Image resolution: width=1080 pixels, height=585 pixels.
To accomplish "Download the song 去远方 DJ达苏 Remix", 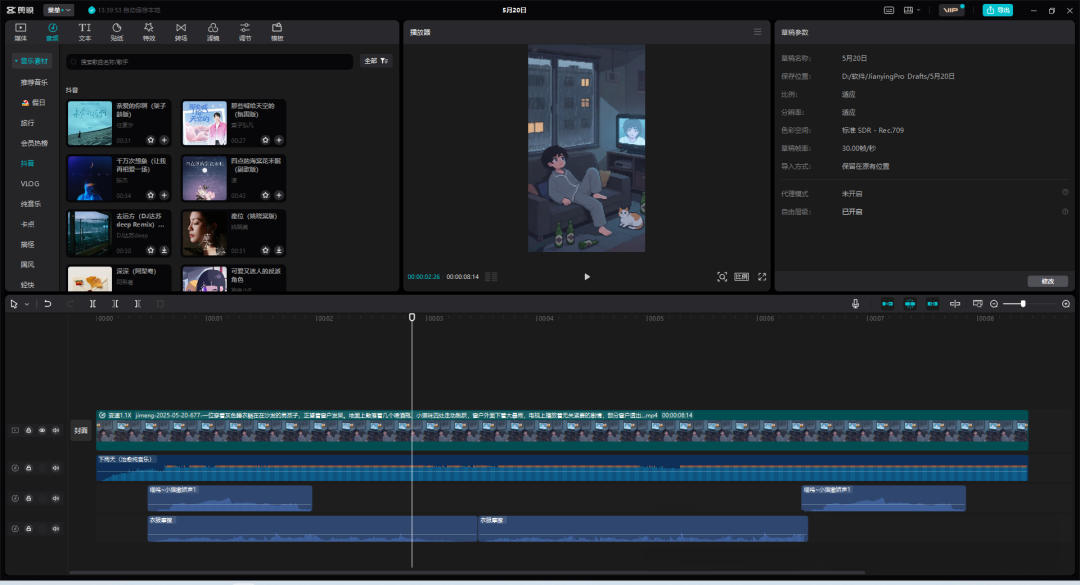I will pos(164,250).
